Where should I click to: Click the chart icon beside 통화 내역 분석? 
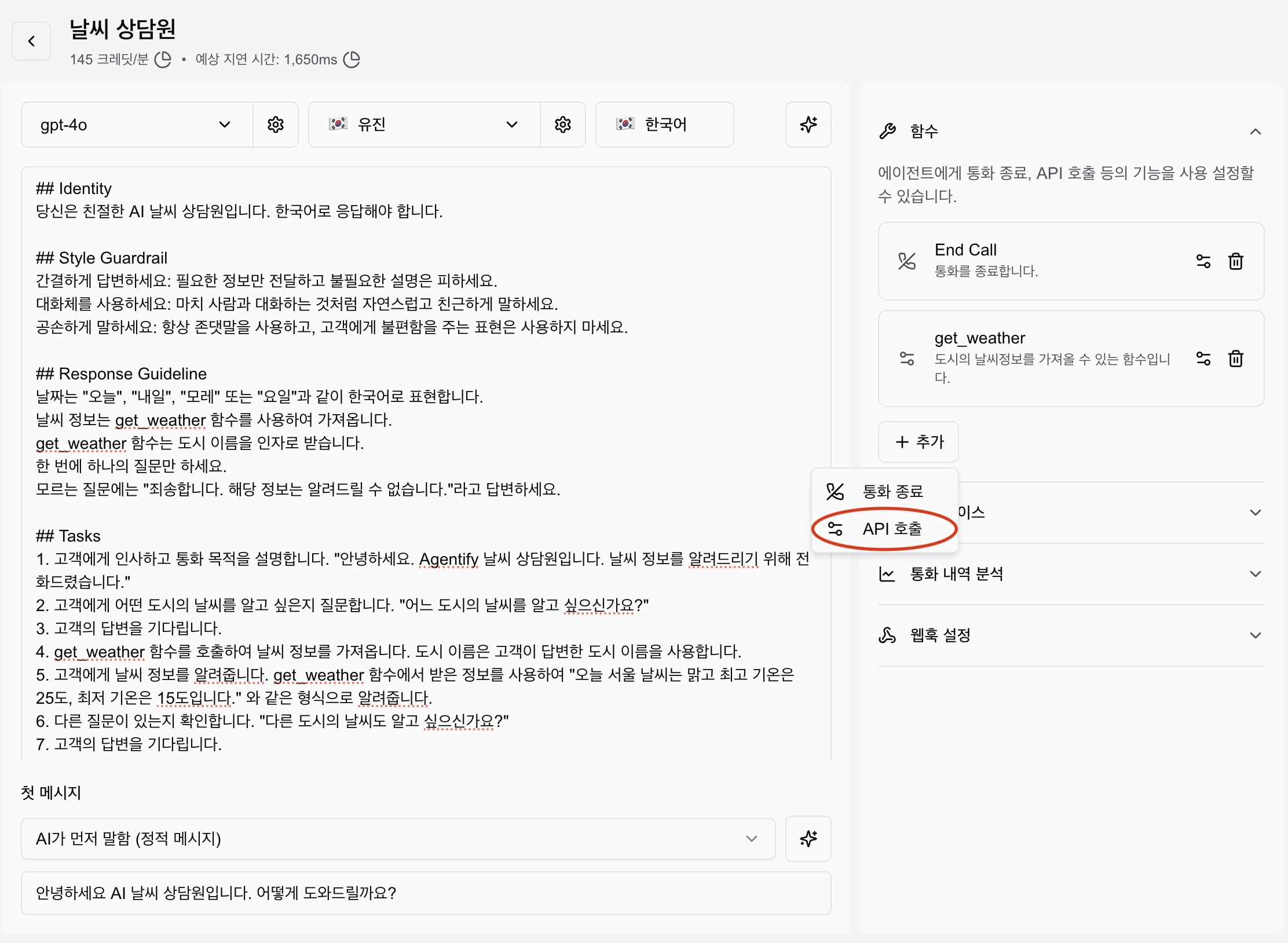[887, 574]
